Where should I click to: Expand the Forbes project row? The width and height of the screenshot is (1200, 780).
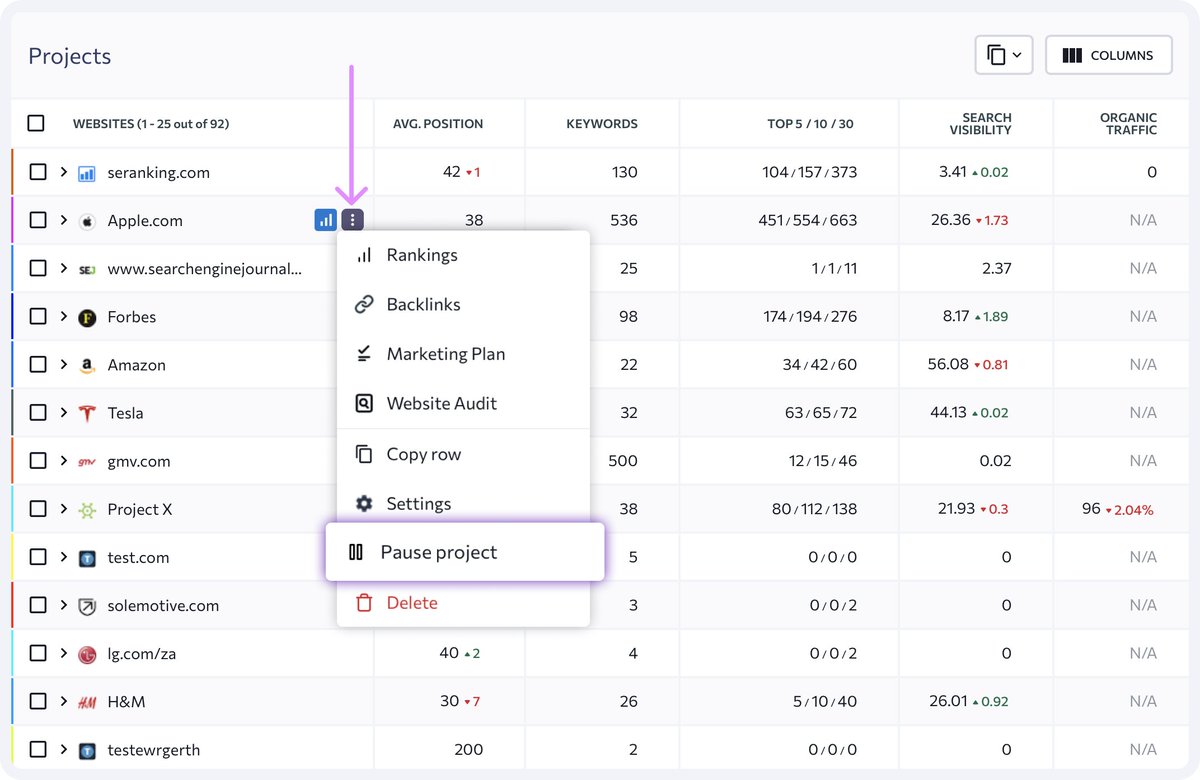point(64,316)
